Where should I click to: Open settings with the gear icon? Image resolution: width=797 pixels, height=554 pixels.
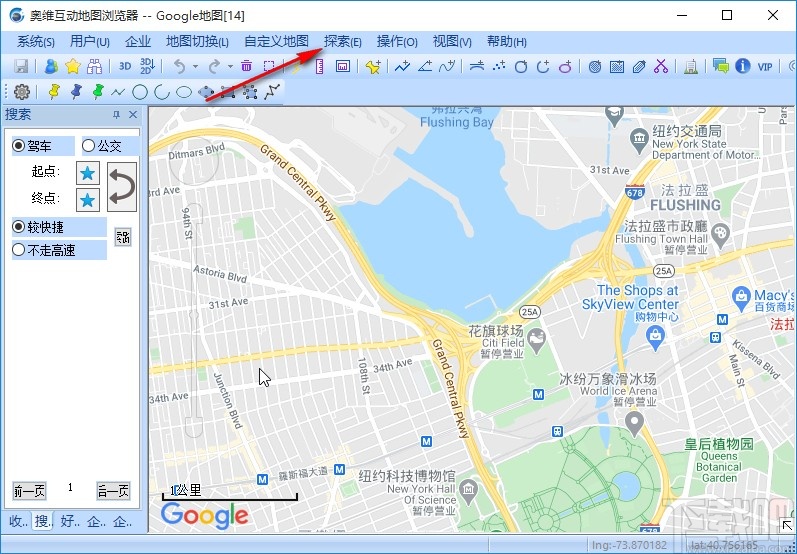tap(22, 91)
